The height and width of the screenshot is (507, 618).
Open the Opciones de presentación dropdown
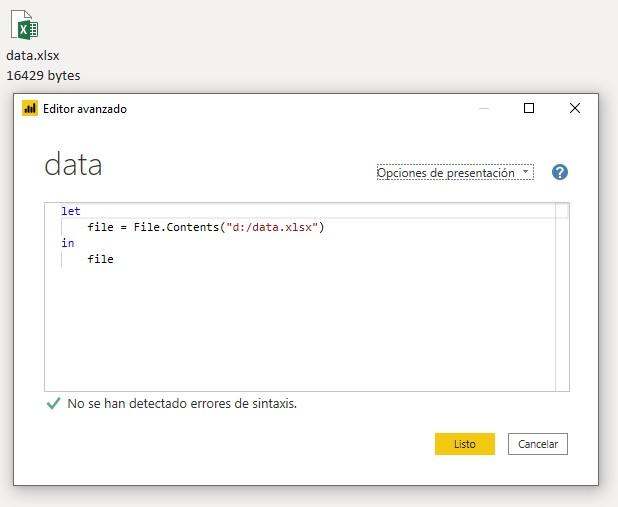pyautogui.click(x=454, y=173)
